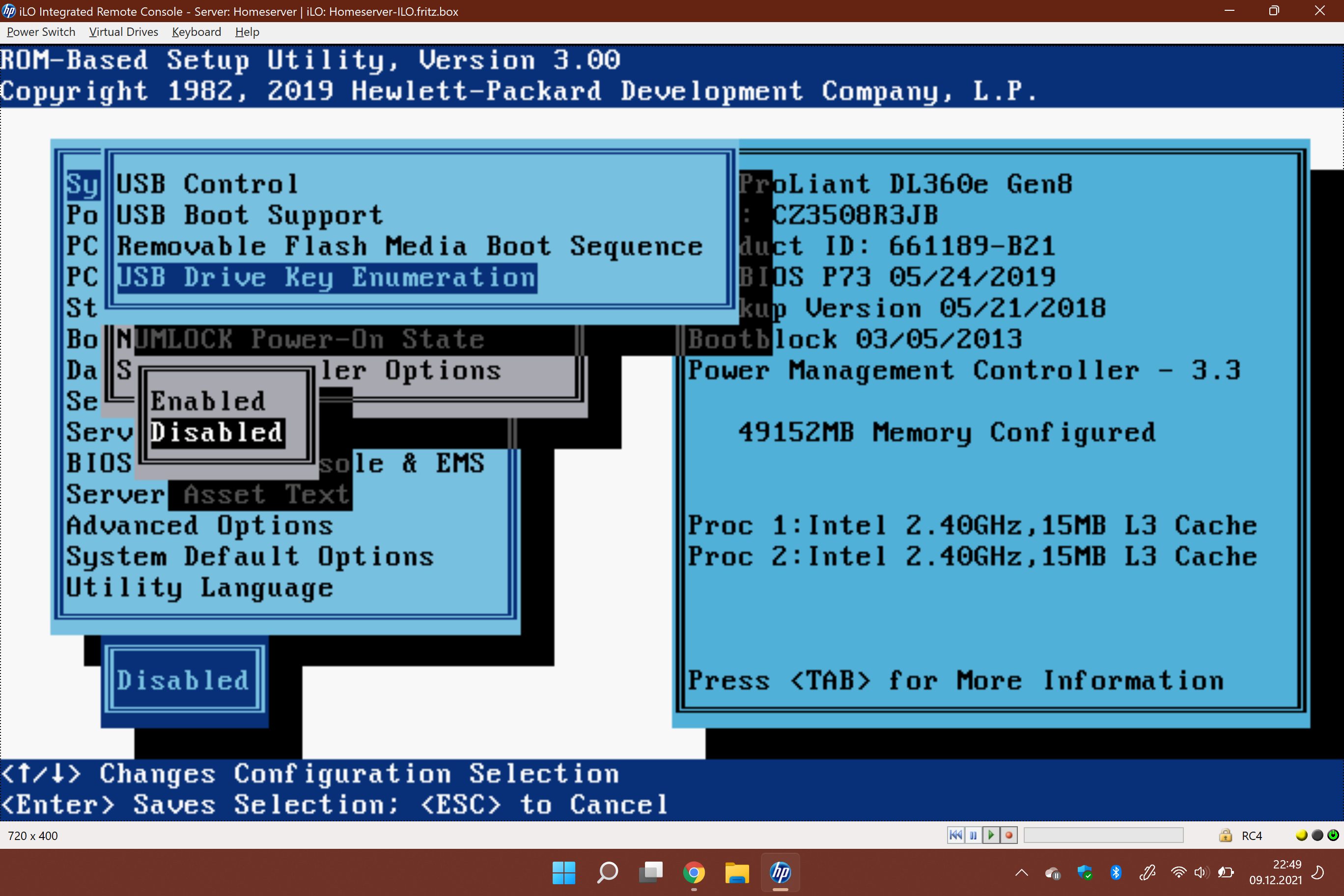Open the Virtual Drives menu

click(123, 32)
